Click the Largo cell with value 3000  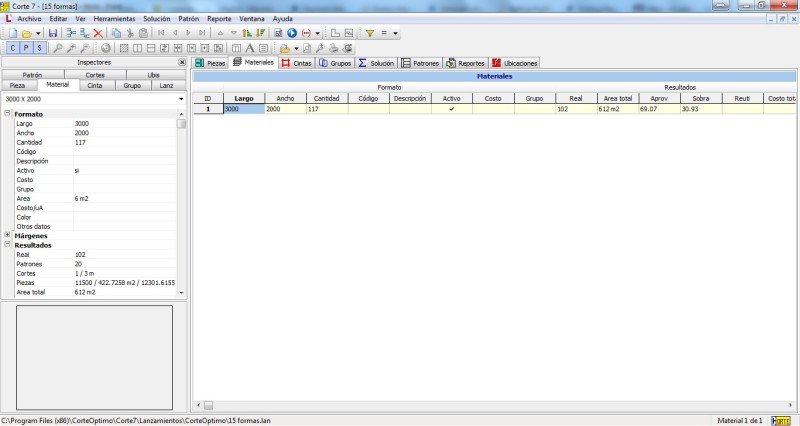click(x=242, y=109)
